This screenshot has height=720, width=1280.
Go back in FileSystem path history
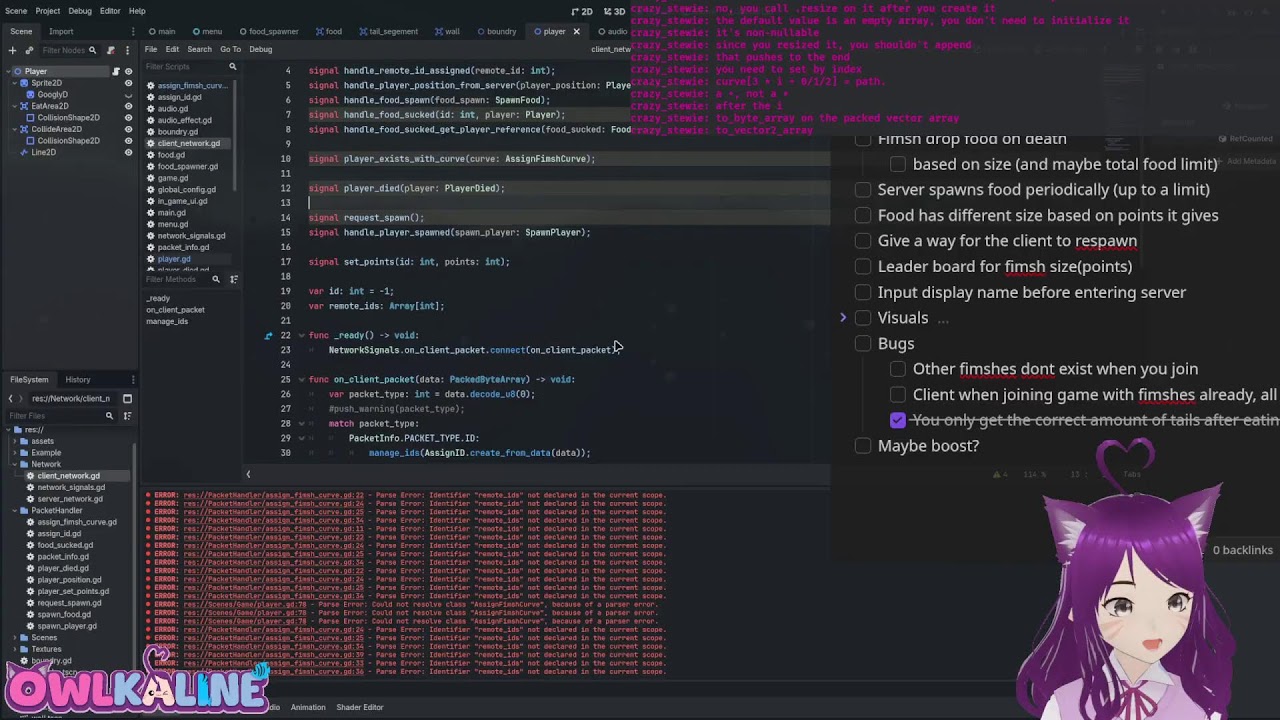point(10,398)
